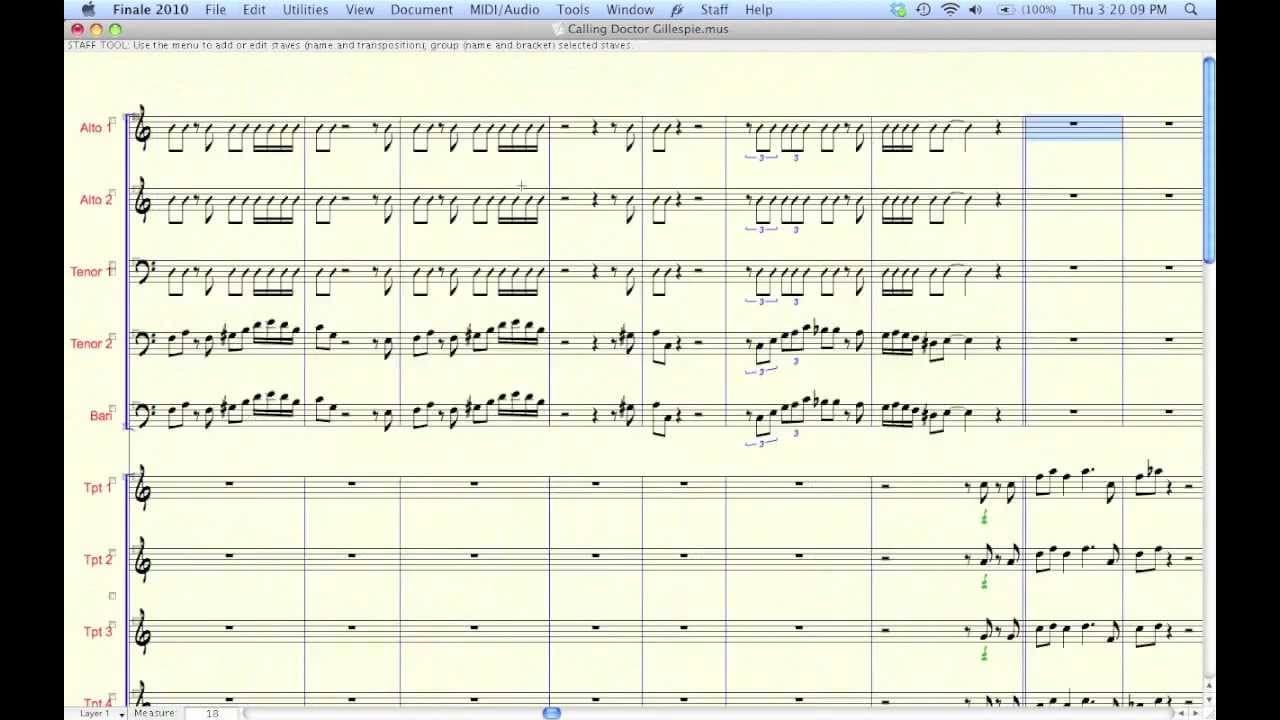Open the Wi-Fi status menu

click(x=950, y=10)
